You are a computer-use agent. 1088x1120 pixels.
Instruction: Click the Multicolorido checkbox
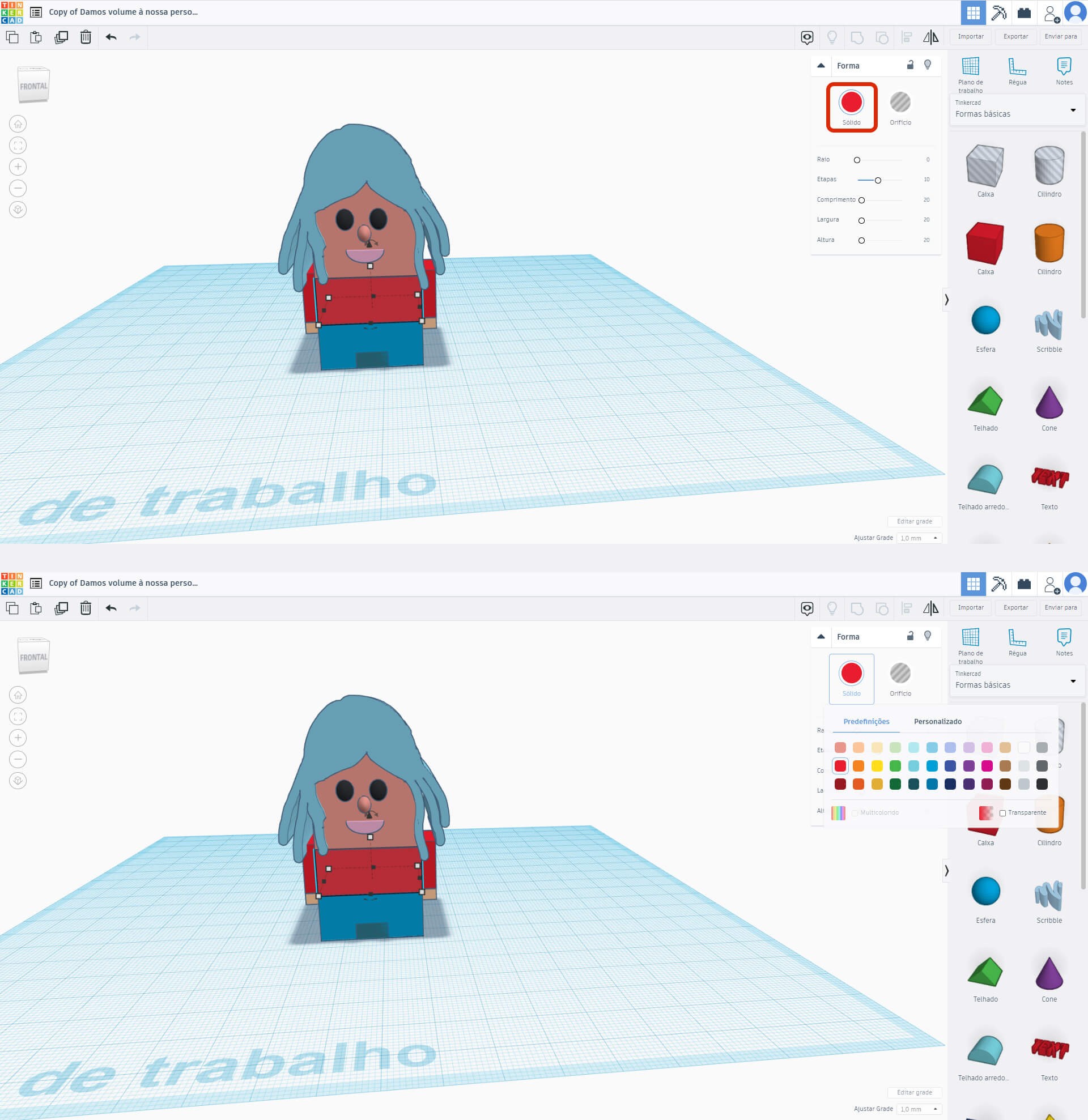click(x=855, y=813)
